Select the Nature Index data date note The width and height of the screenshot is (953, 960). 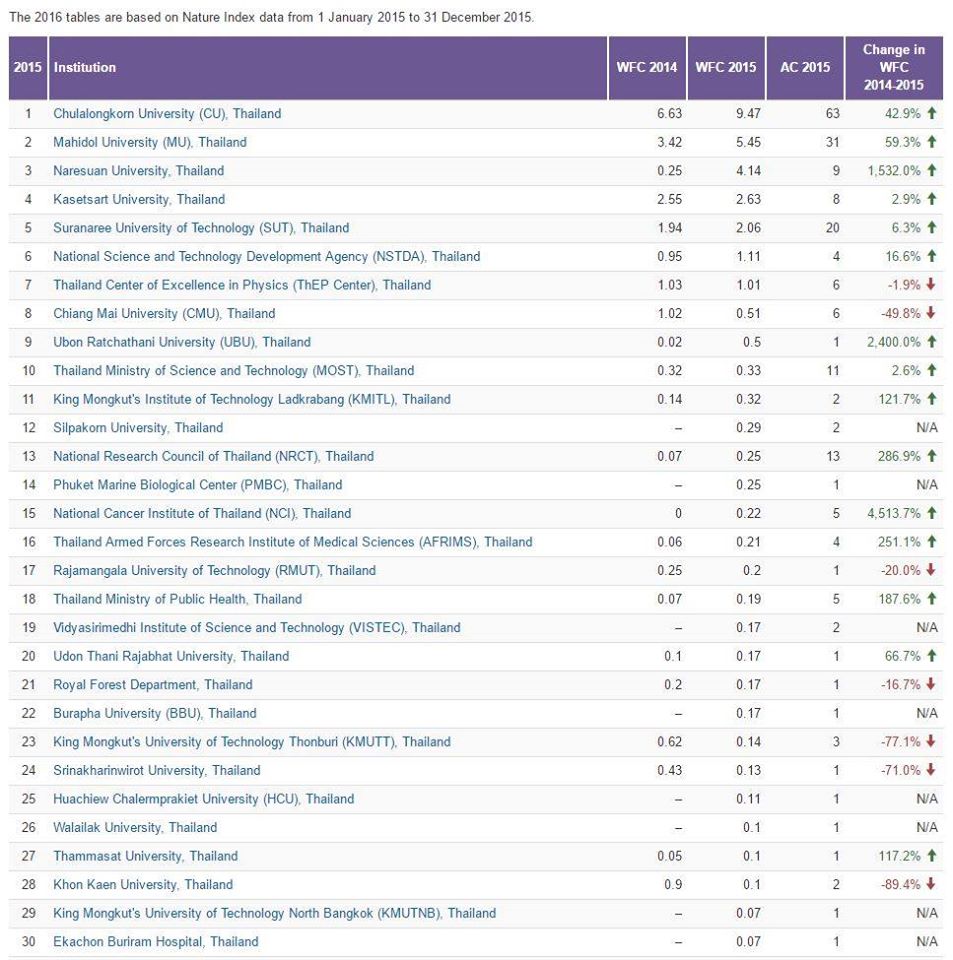272,17
